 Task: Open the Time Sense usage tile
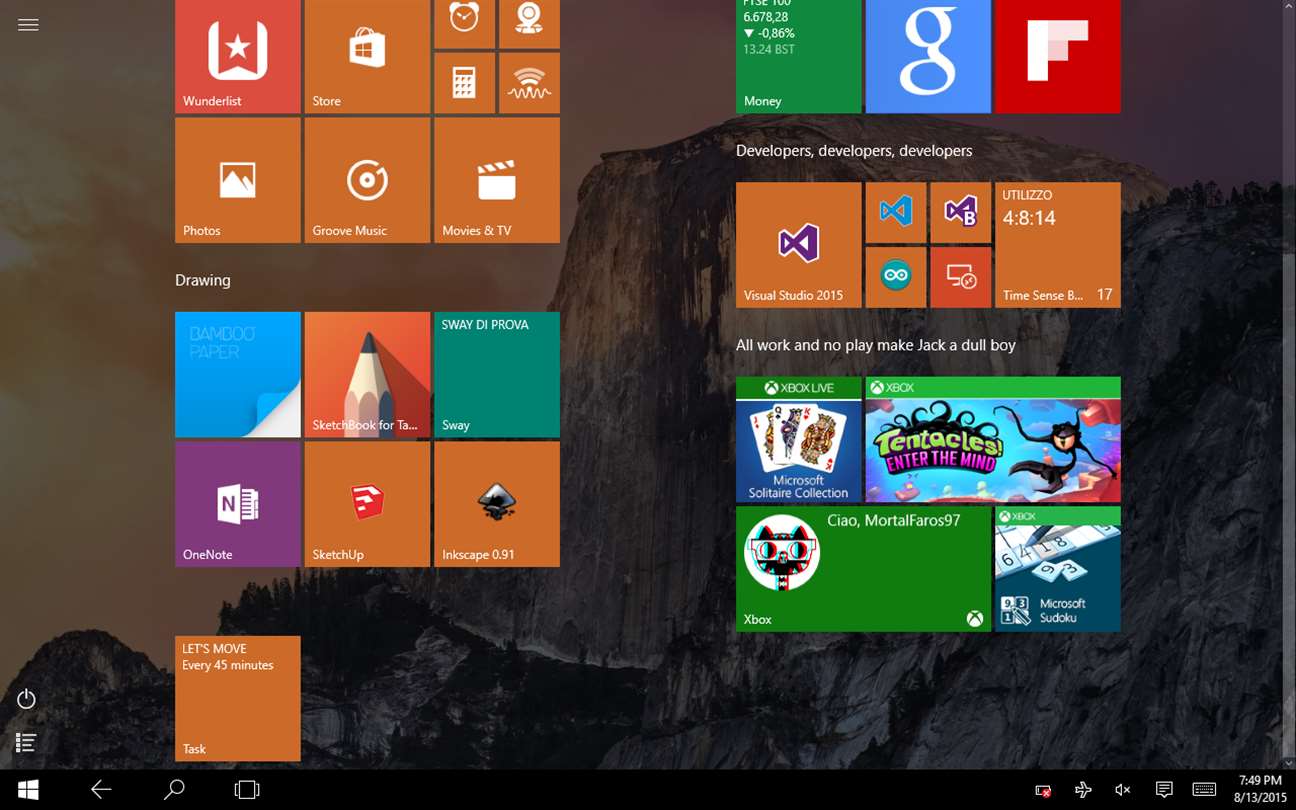[1058, 245]
